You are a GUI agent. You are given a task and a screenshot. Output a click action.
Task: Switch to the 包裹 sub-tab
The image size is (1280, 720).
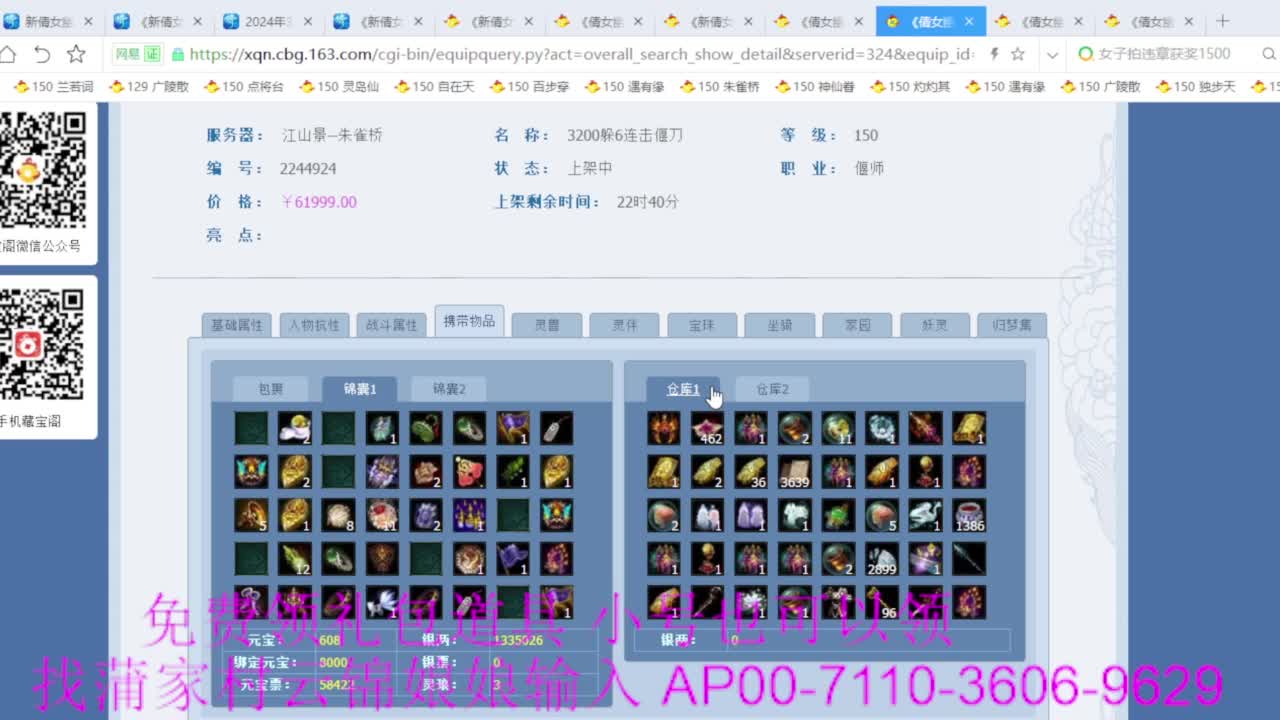(271, 389)
